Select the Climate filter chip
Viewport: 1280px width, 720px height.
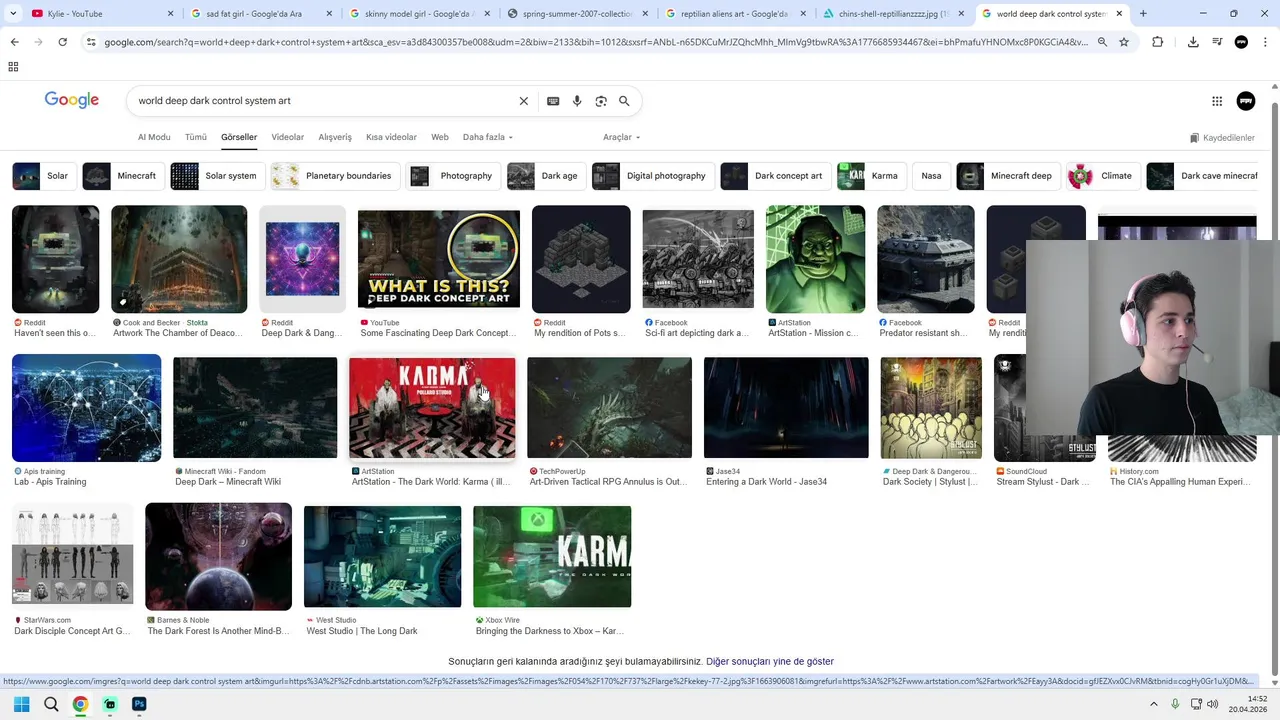pos(1101,176)
